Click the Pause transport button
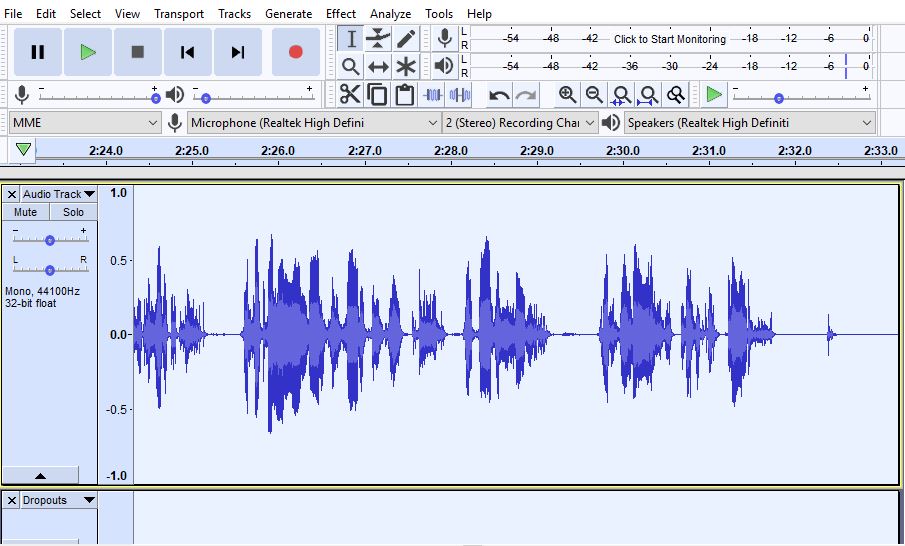 coord(38,52)
